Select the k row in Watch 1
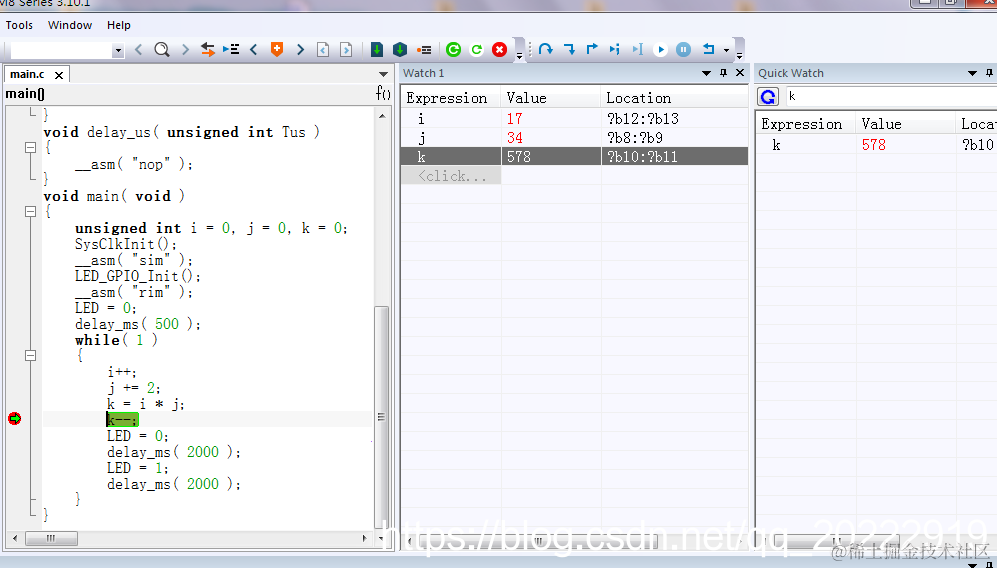The width and height of the screenshot is (997, 568). 574,156
